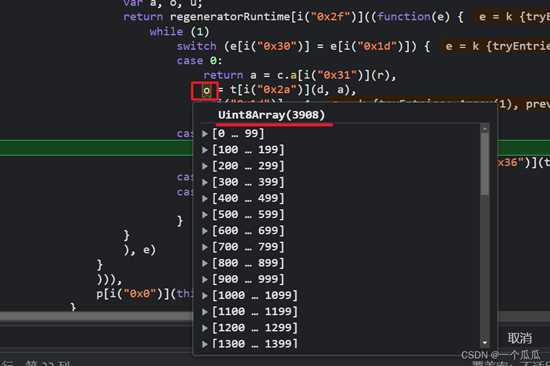
Task: Expand the [300 … 399] range triangle
Action: (204, 182)
